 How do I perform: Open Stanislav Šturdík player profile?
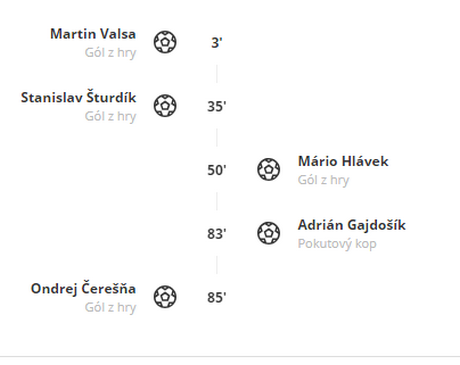(x=78, y=97)
